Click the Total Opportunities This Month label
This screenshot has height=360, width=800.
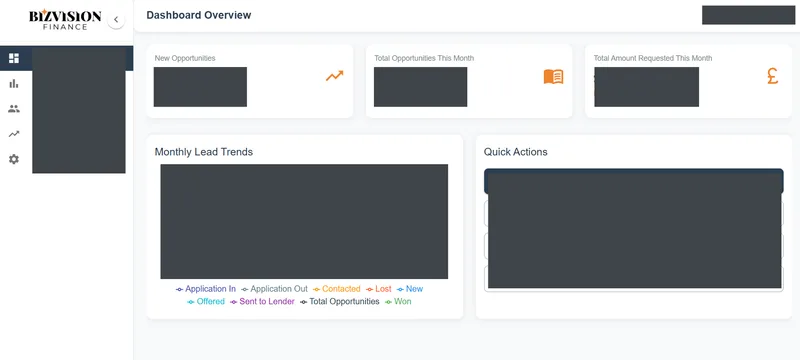point(424,58)
